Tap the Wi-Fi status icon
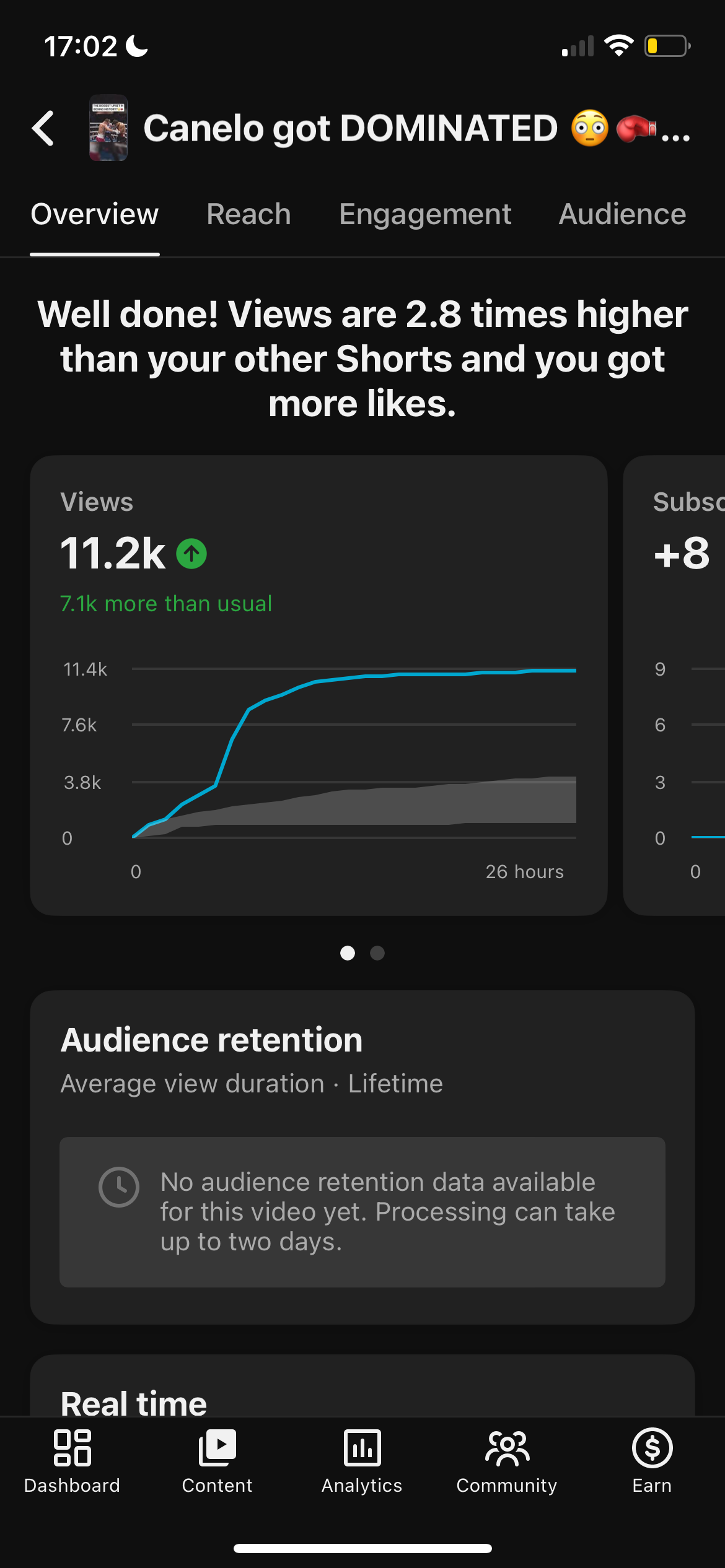Image resolution: width=725 pixels, height=1568 pixels. click(x=618, y=46)
